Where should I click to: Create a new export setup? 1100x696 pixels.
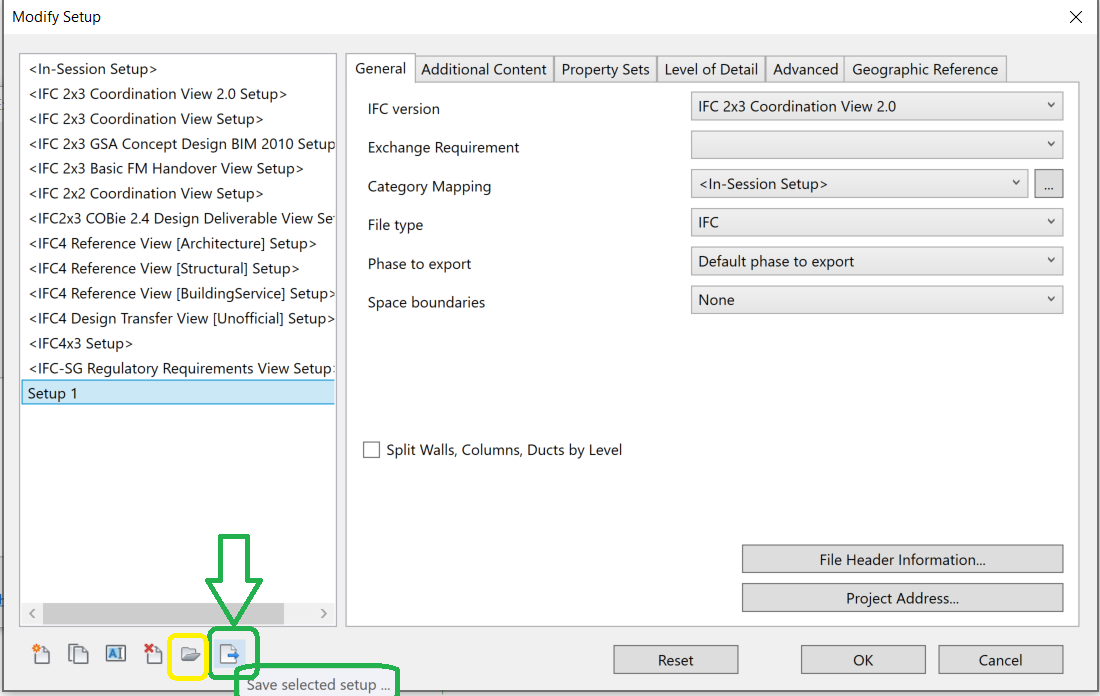pyautogui.click(x=40, y=654)
